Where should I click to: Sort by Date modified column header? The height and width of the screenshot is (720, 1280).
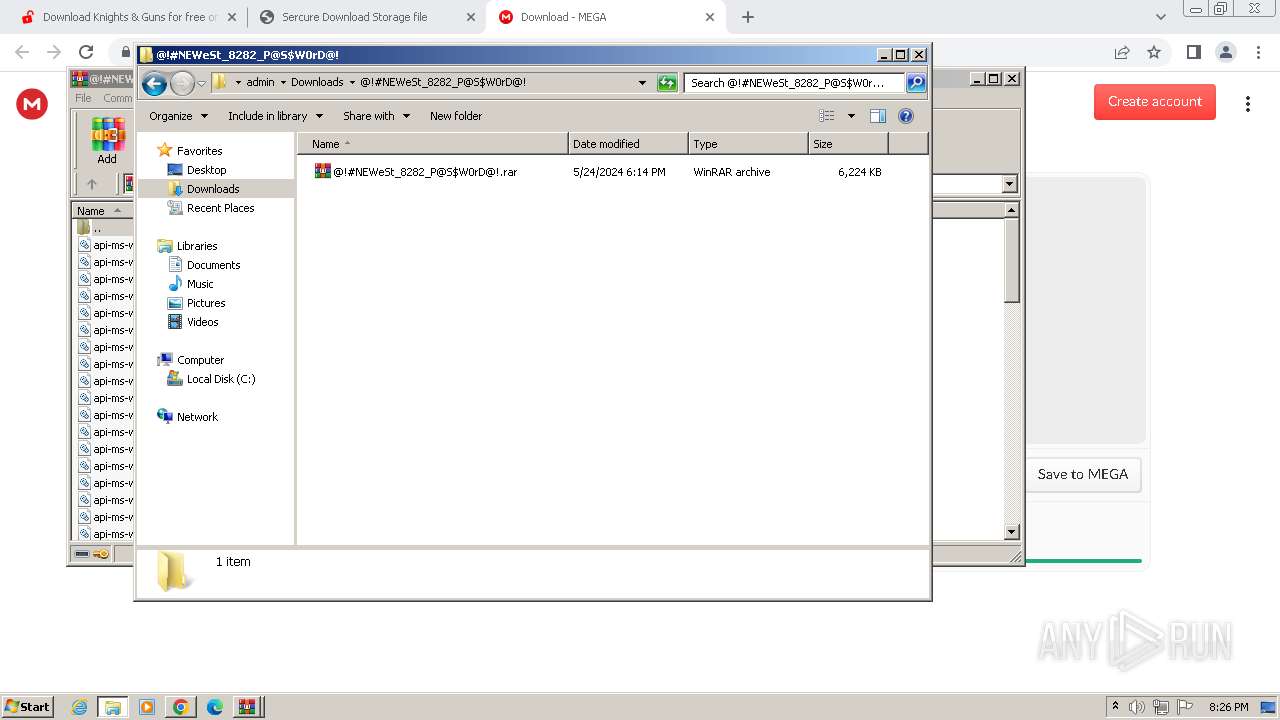click(x=628, y=144)
